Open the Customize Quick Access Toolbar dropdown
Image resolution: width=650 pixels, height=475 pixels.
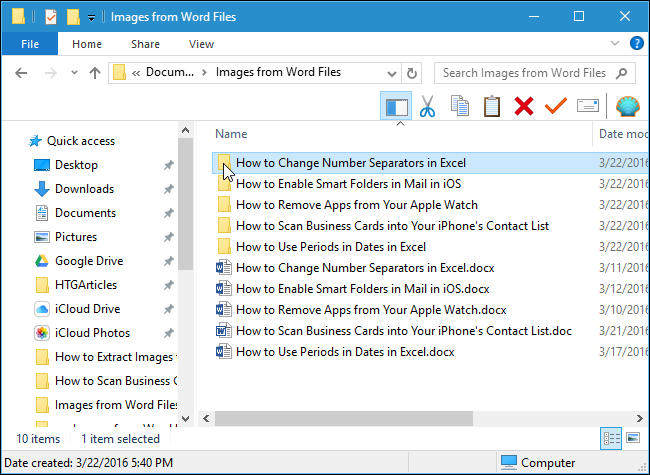click(x=92, y=17)
